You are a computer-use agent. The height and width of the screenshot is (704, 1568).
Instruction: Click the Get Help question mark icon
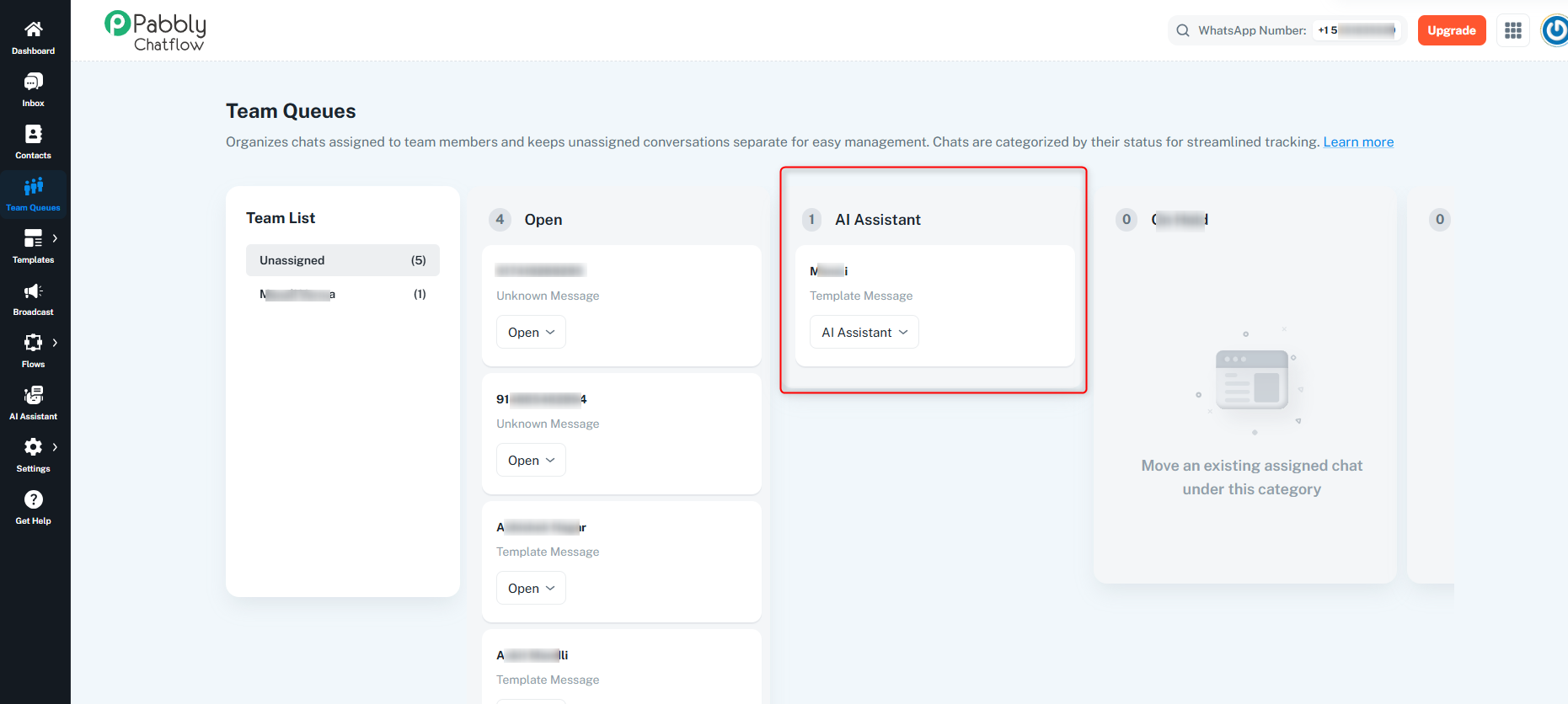click(34, 499)
